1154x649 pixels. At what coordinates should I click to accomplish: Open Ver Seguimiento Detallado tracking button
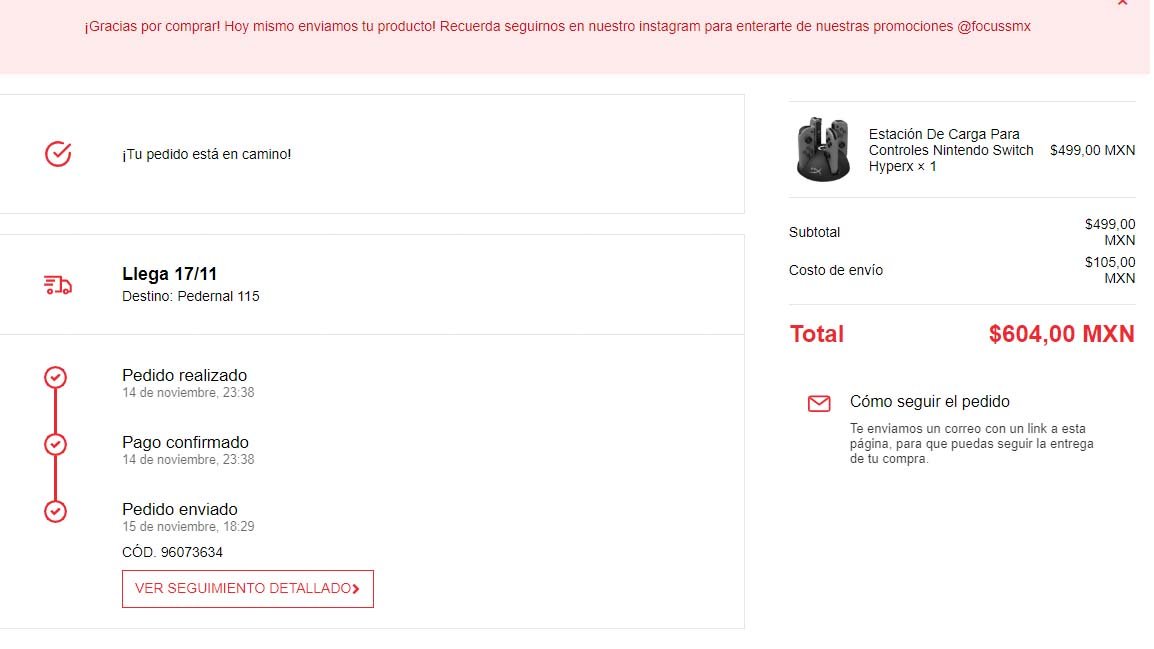[x=247, y=589]
